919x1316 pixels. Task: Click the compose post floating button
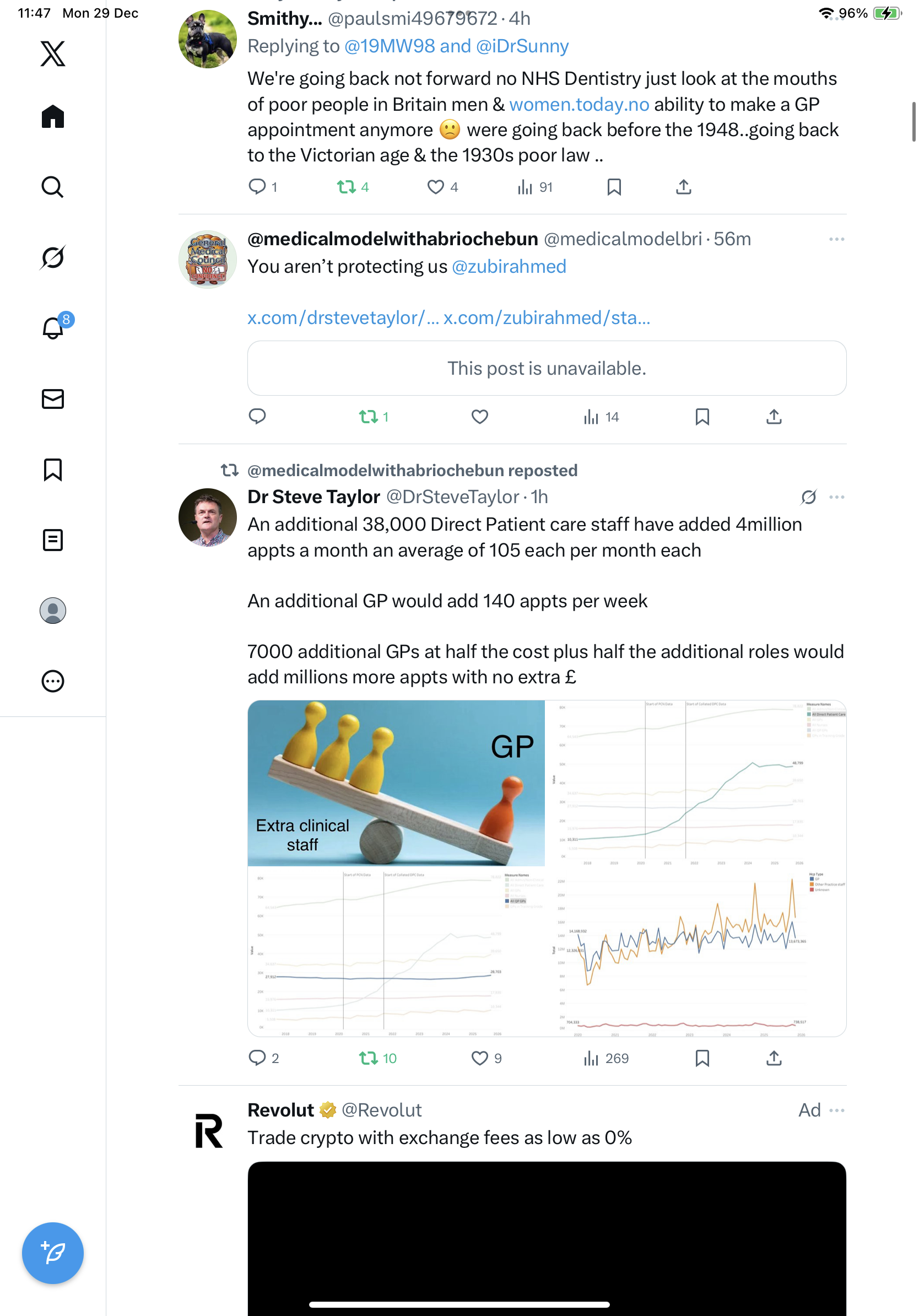[53, 1253]
